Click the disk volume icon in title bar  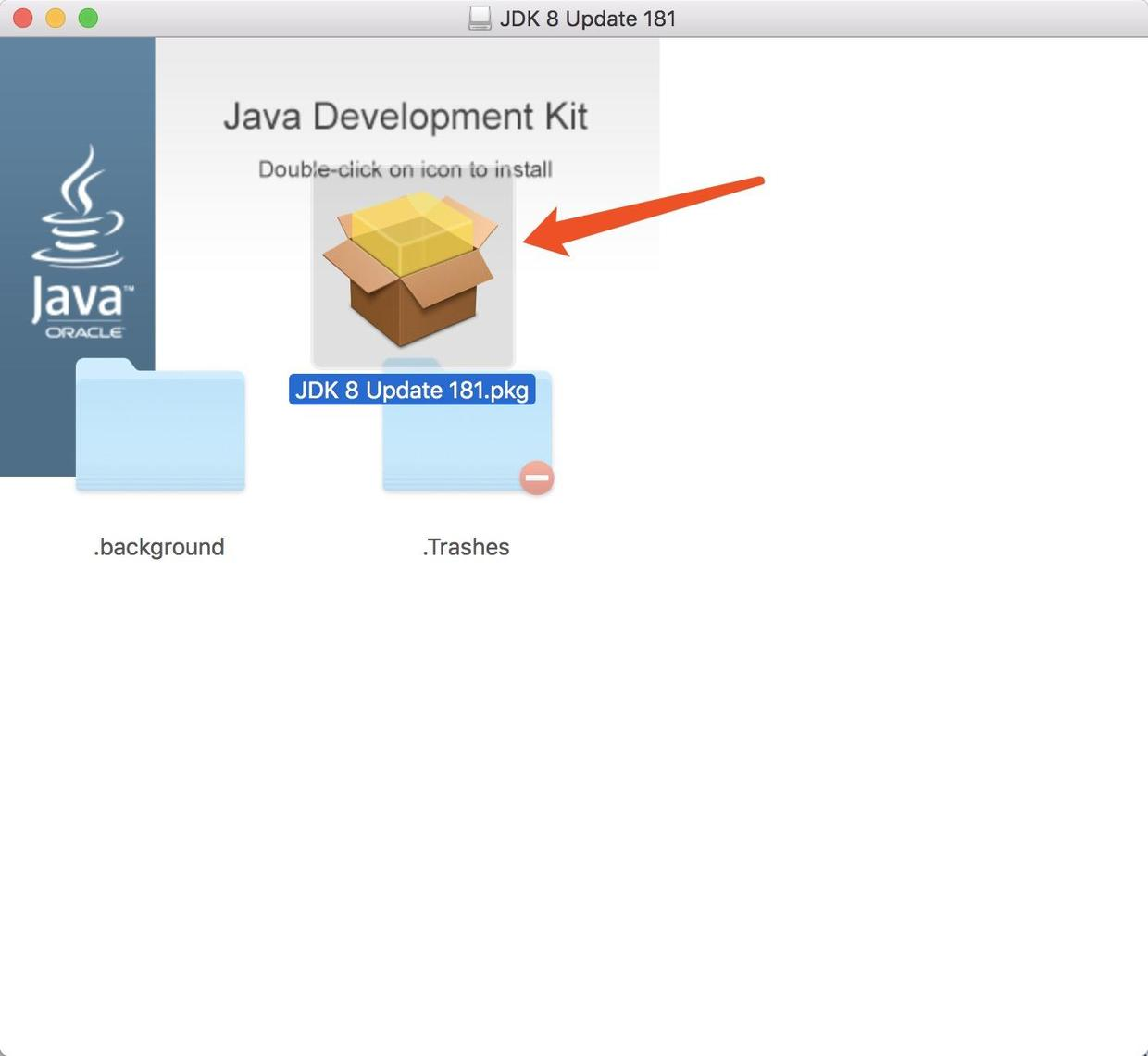[480, 19]
